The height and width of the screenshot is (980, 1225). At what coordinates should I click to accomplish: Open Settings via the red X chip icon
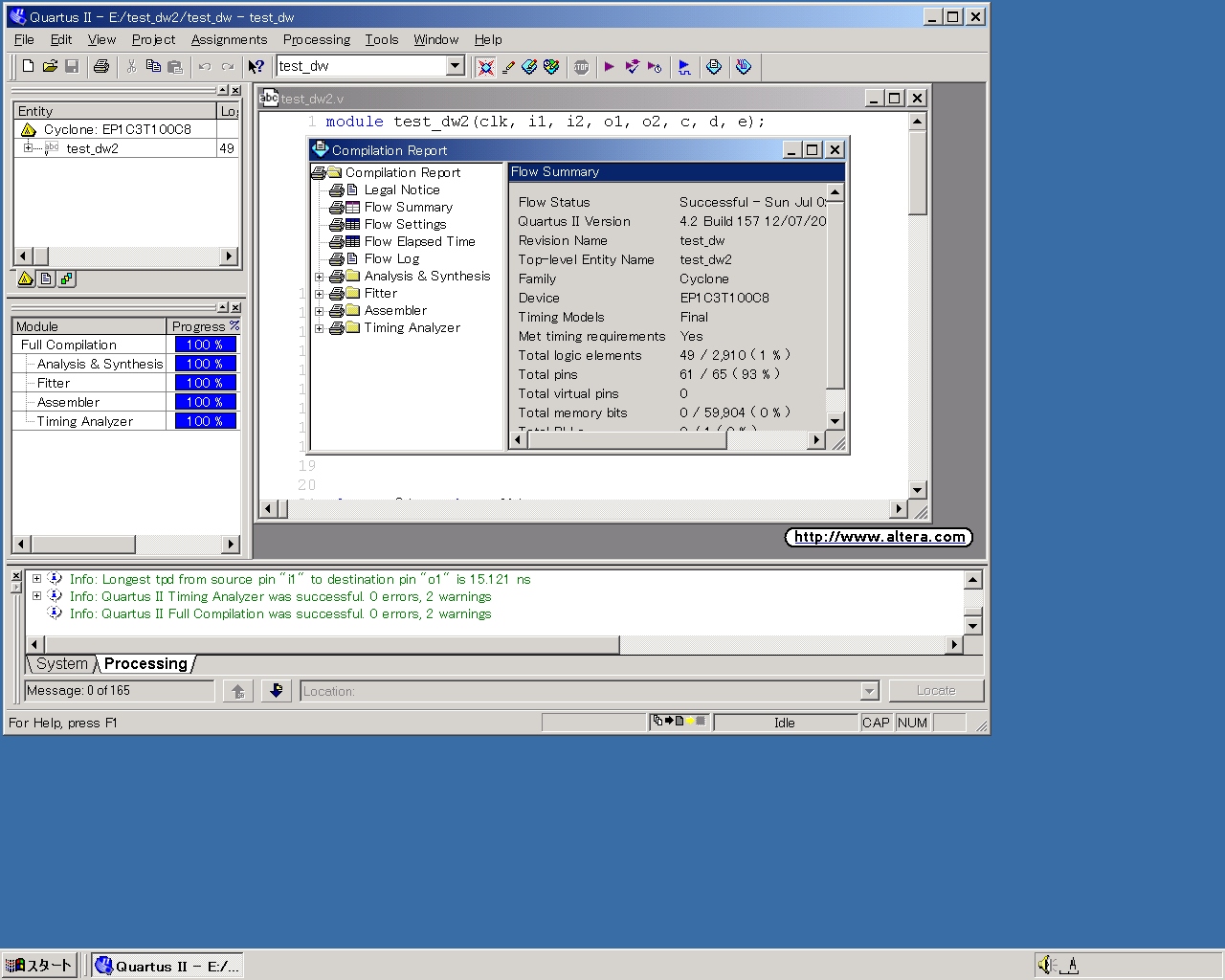(x=485, y=66)
